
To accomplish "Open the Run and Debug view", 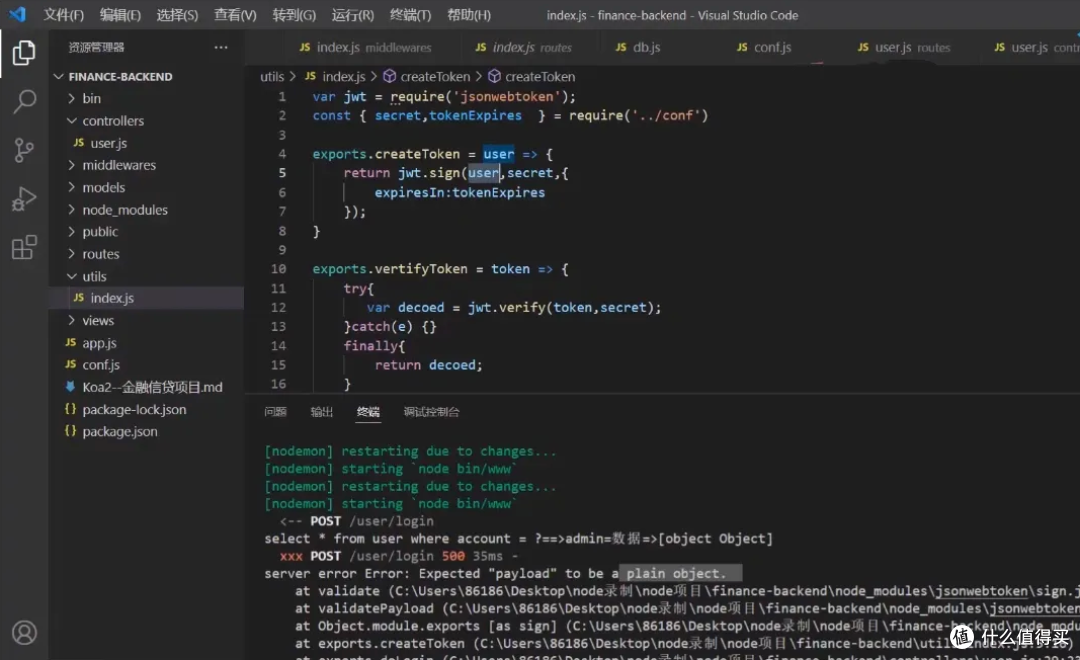I will tap(24, 199).
